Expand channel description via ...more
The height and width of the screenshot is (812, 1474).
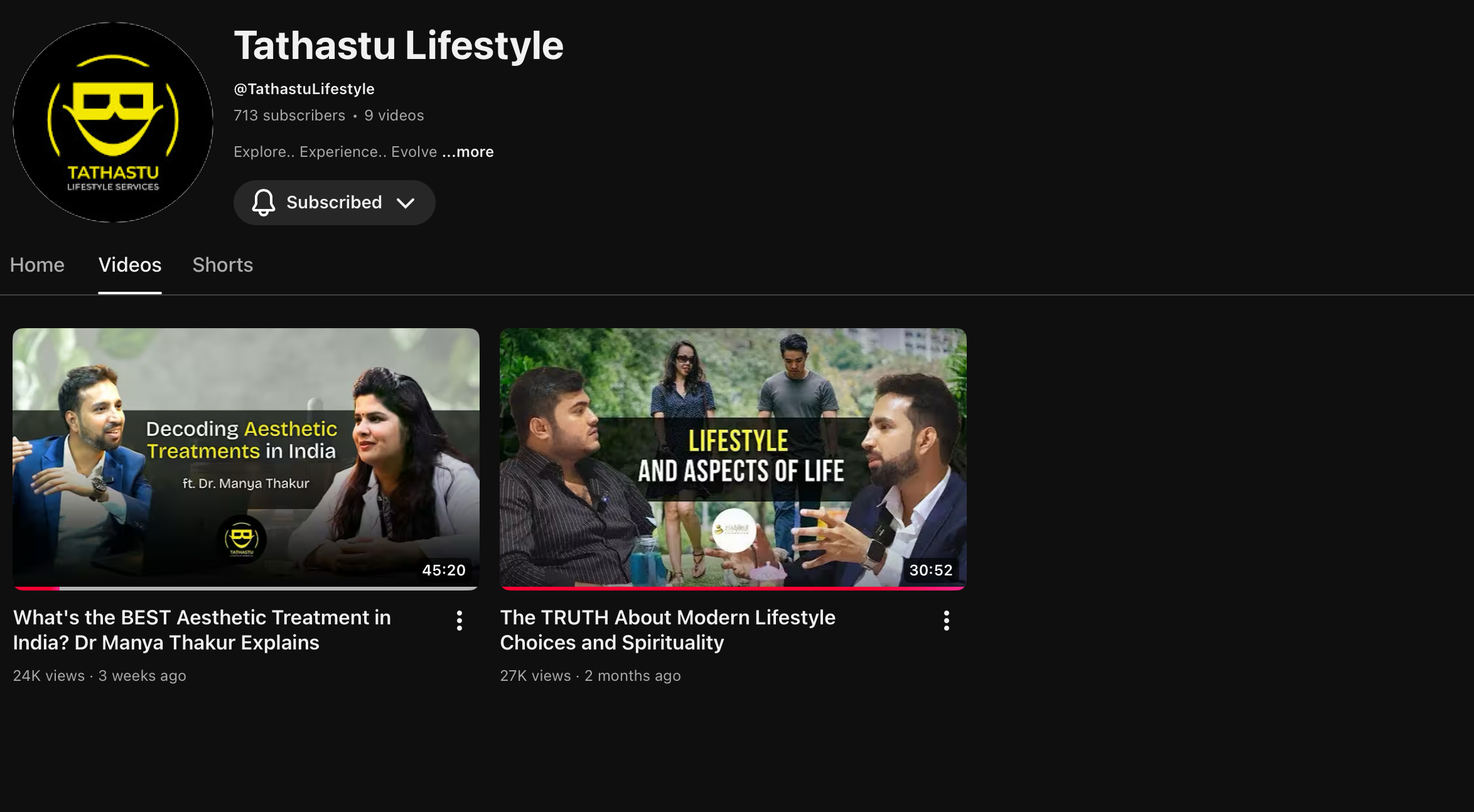(468, 152)
